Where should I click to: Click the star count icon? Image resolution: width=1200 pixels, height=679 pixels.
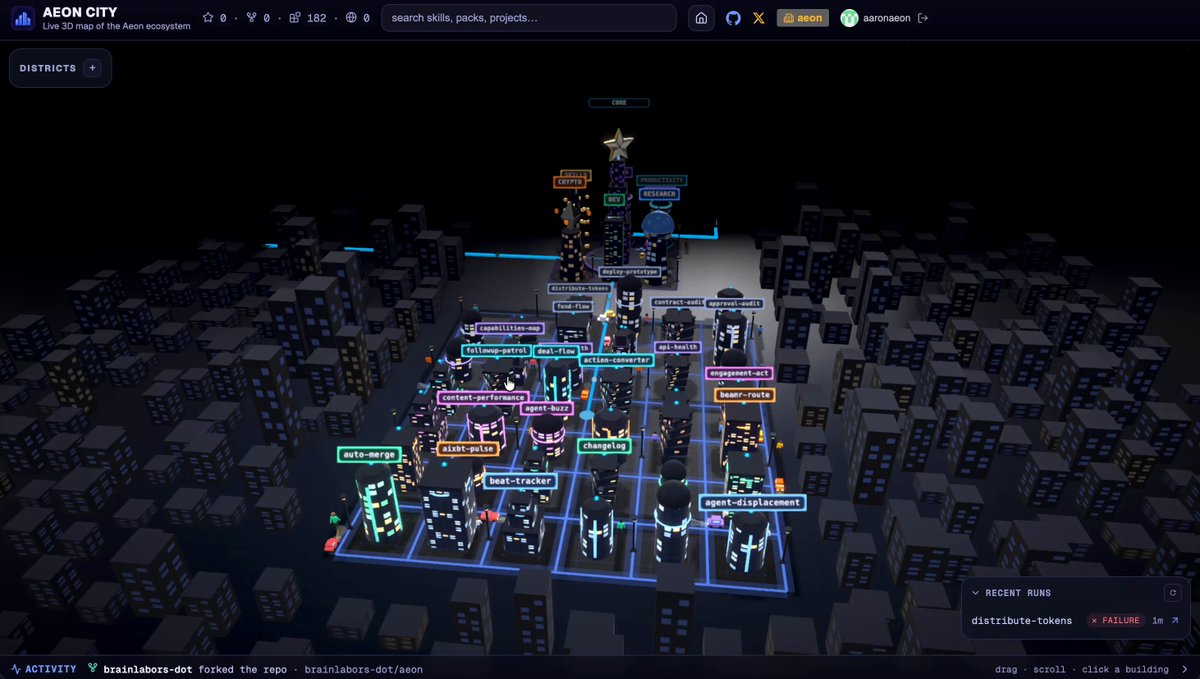pyautogui.click(x=208, y=18)
